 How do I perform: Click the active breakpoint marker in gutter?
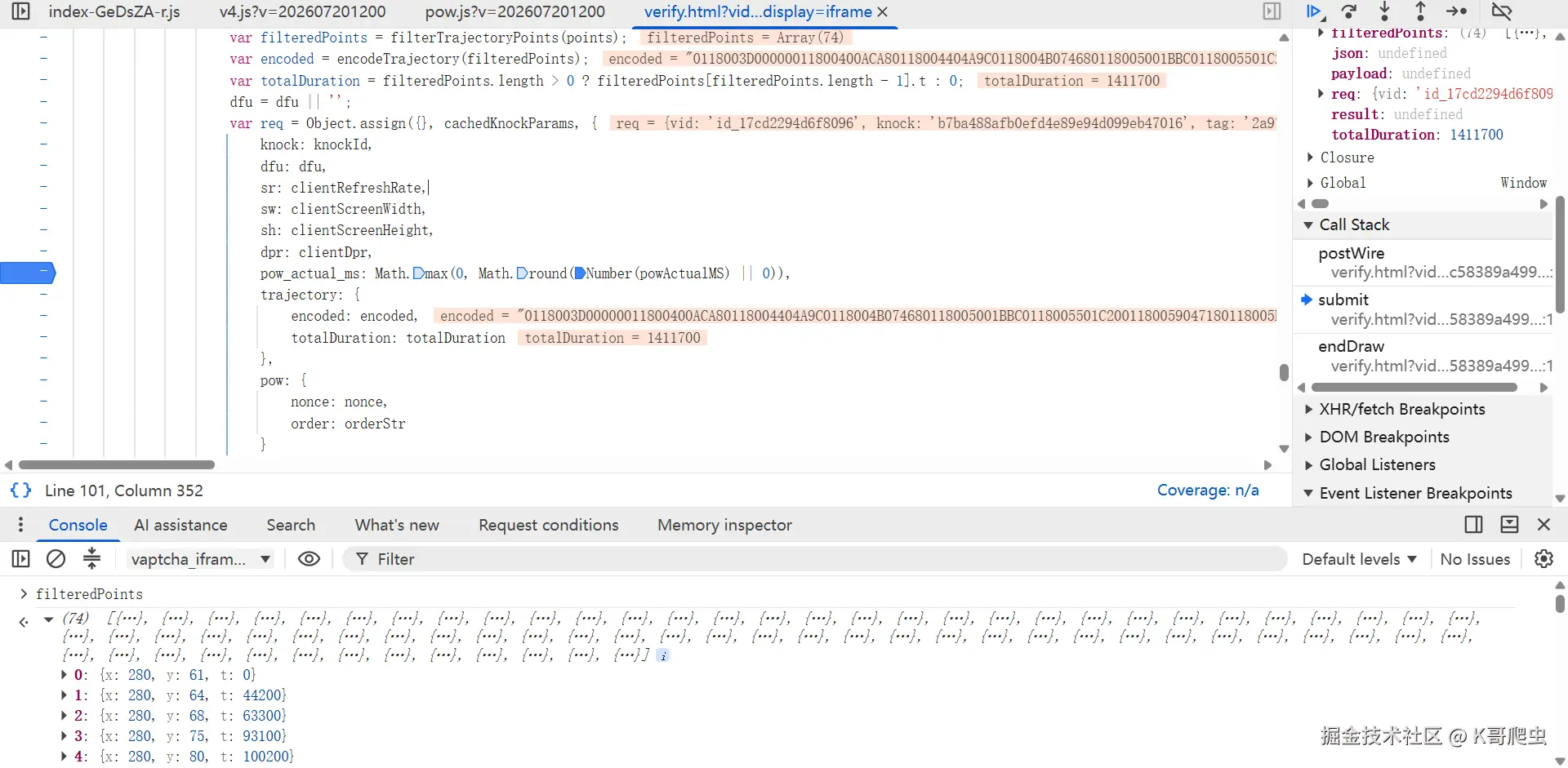[28, 273]
